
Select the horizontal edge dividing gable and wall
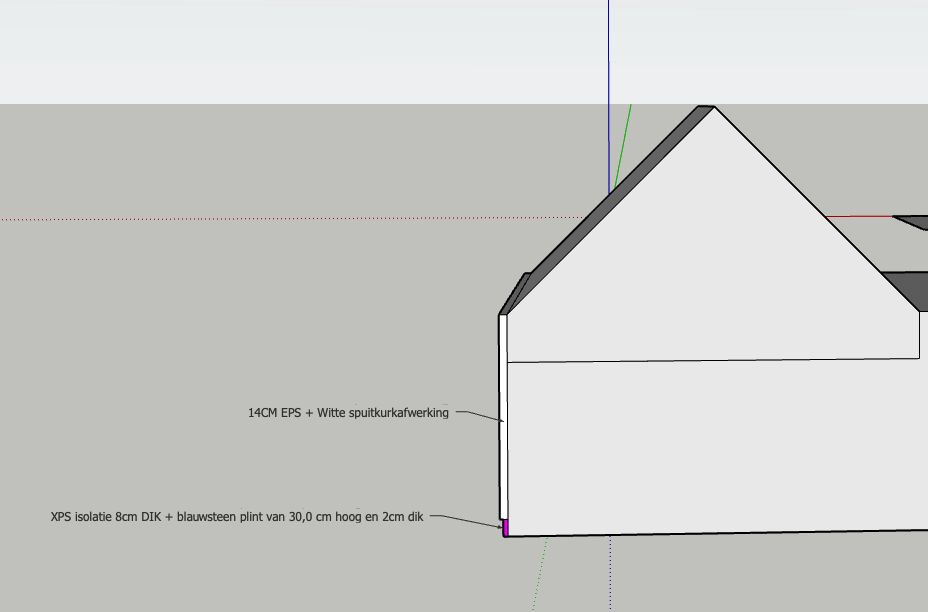713,360
